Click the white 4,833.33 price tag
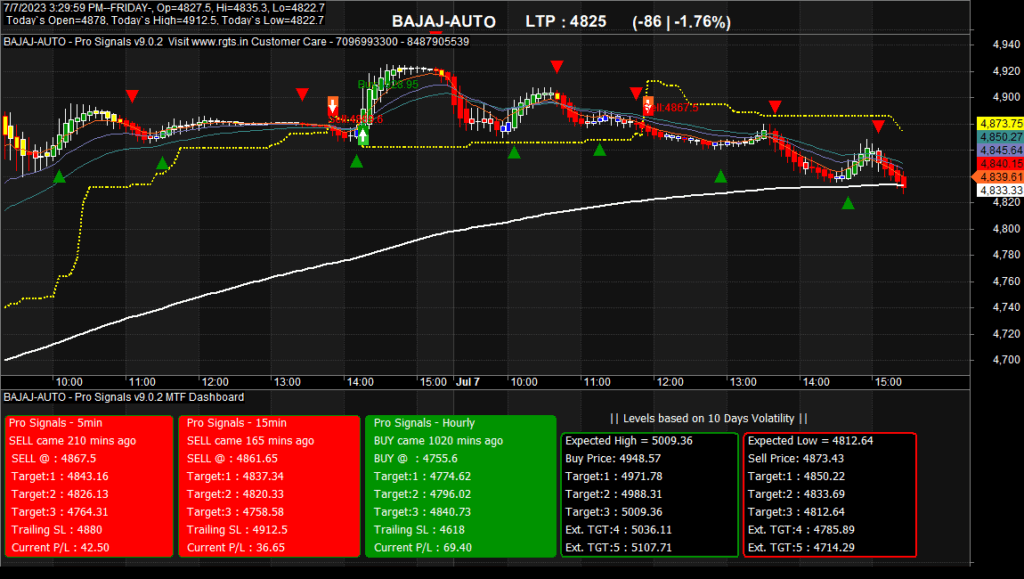The image size is (1024, 579). [x=1000, y=190]
